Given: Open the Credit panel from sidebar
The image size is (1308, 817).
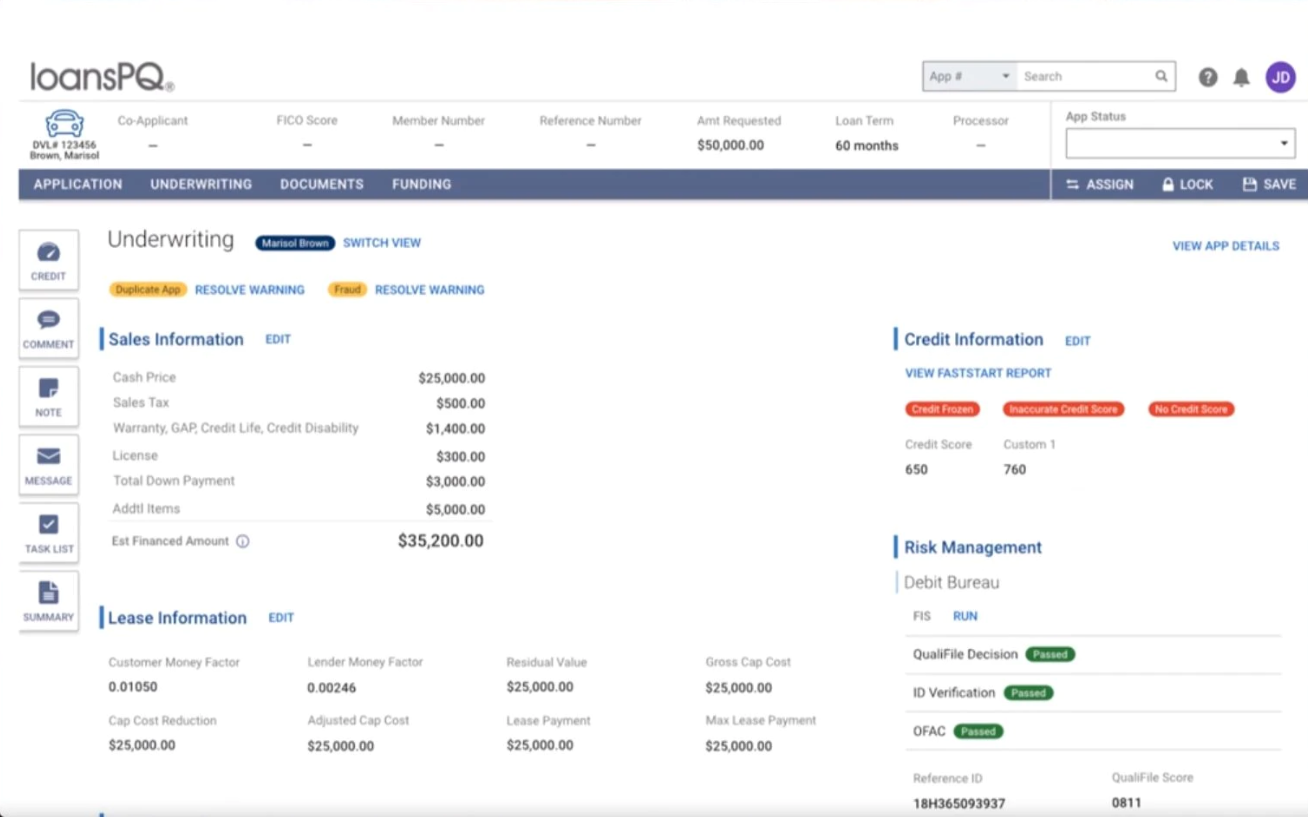Looking at the screenshot, I should pyautogui.click(x=48, y=260).
